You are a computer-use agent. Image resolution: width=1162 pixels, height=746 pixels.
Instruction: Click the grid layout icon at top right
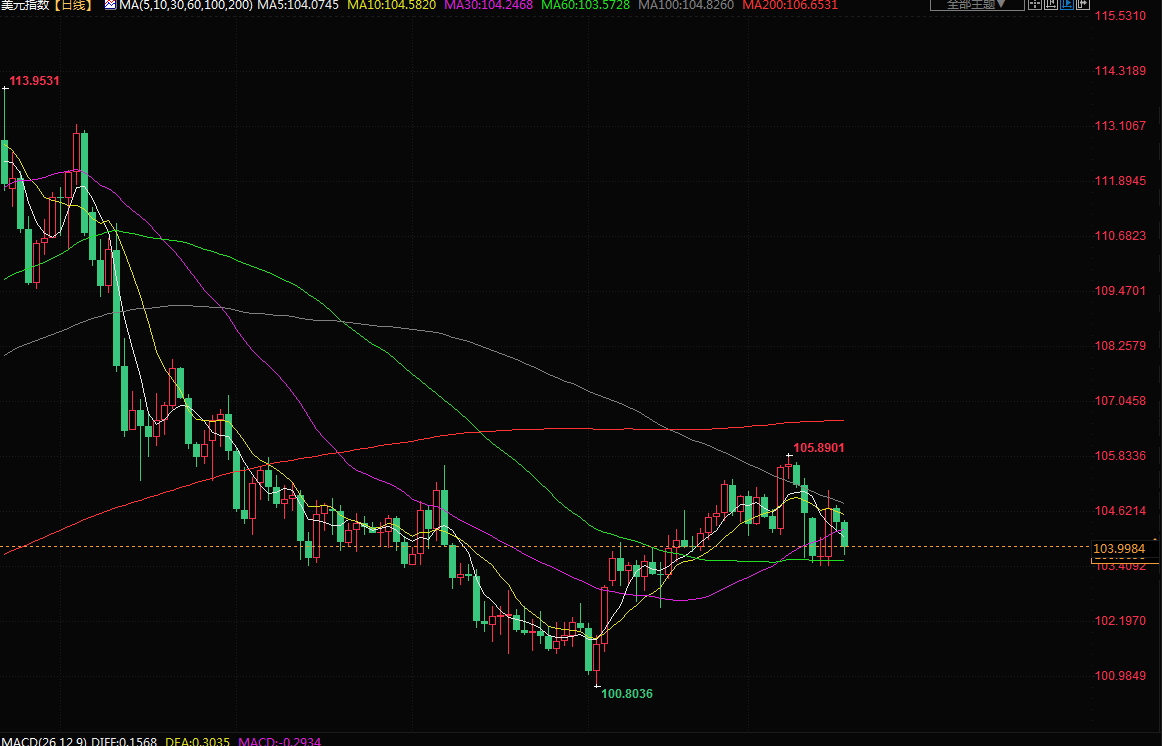1036,5
